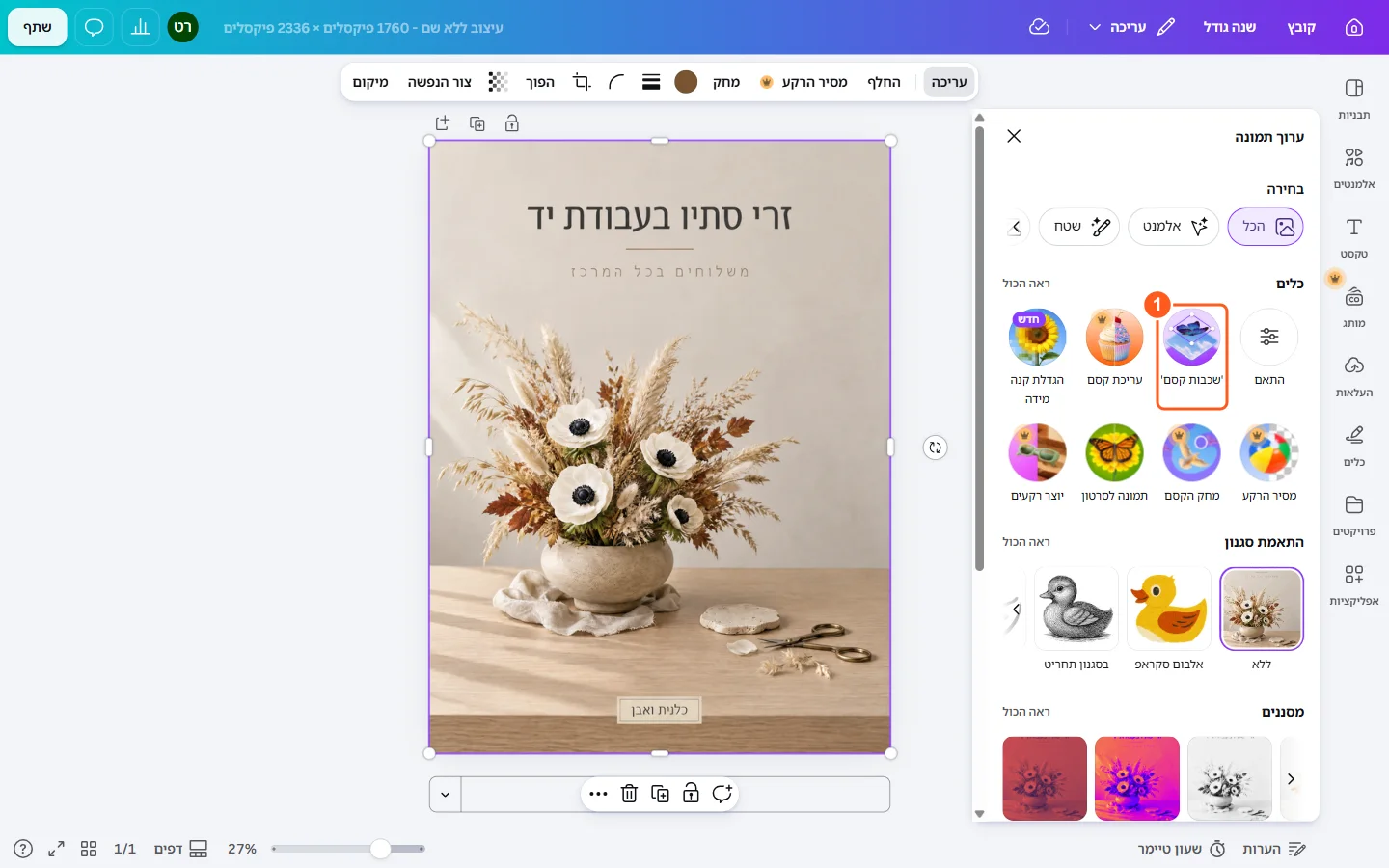
Task: Expand the notes dropdown chevron below canvas
Action: click(445, 795)
